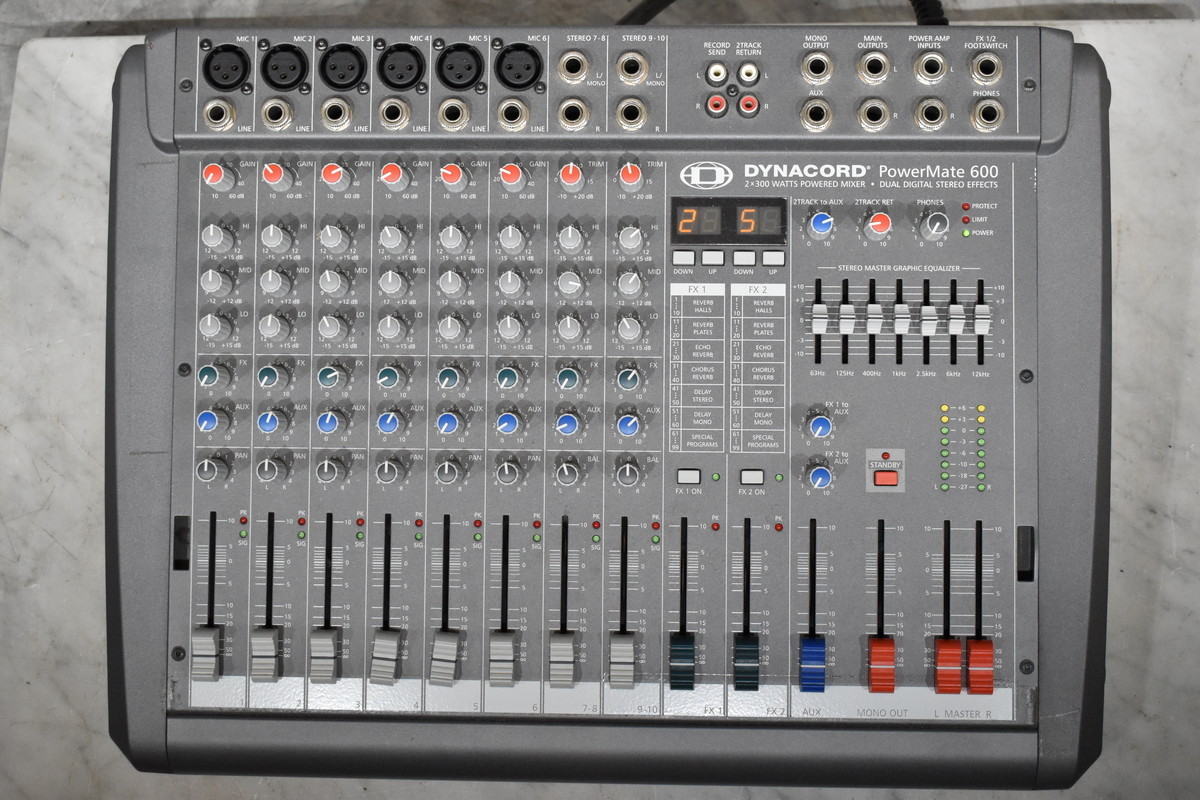Click the MONO OUTPUT jack
This screenshot has width=1200, height=800.
click(816, 69)
